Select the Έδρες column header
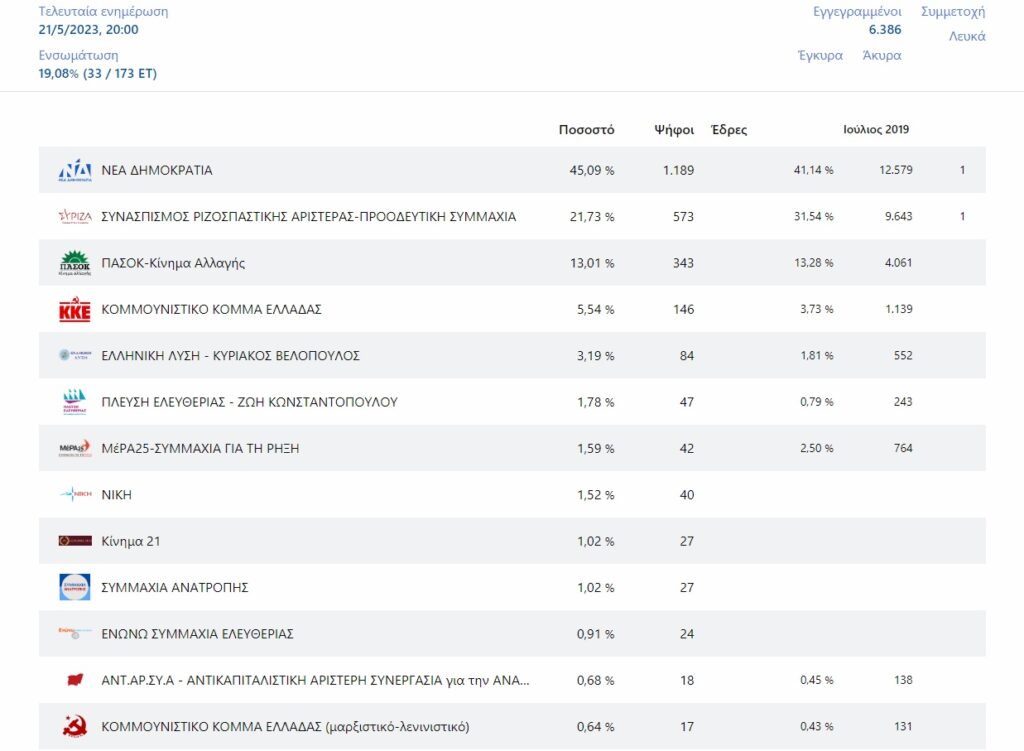 coord(729,130)
